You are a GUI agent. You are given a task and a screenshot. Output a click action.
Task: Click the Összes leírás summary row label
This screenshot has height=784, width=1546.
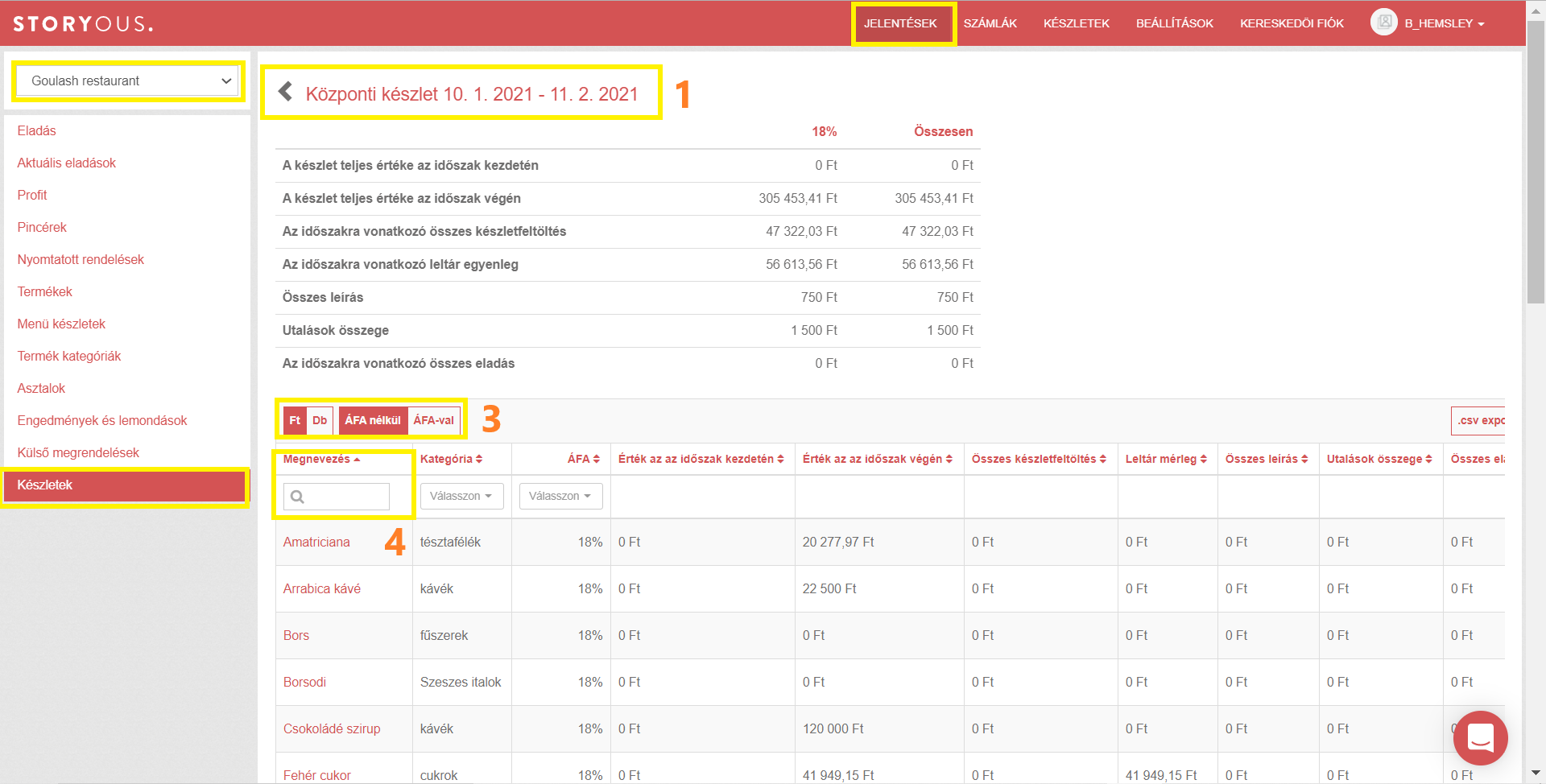323,297
